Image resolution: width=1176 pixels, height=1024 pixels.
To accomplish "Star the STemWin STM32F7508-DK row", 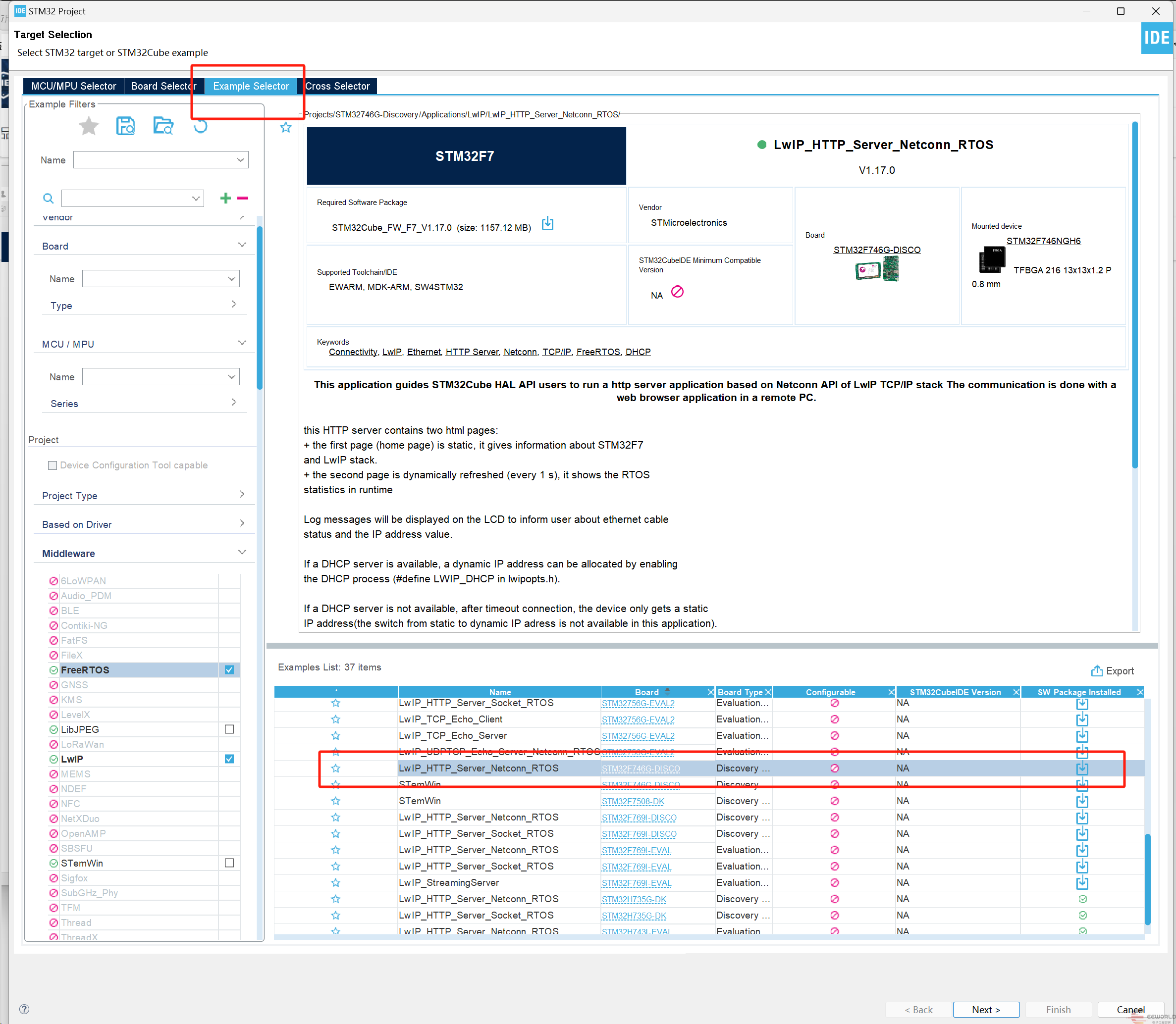I will point(335,801).
